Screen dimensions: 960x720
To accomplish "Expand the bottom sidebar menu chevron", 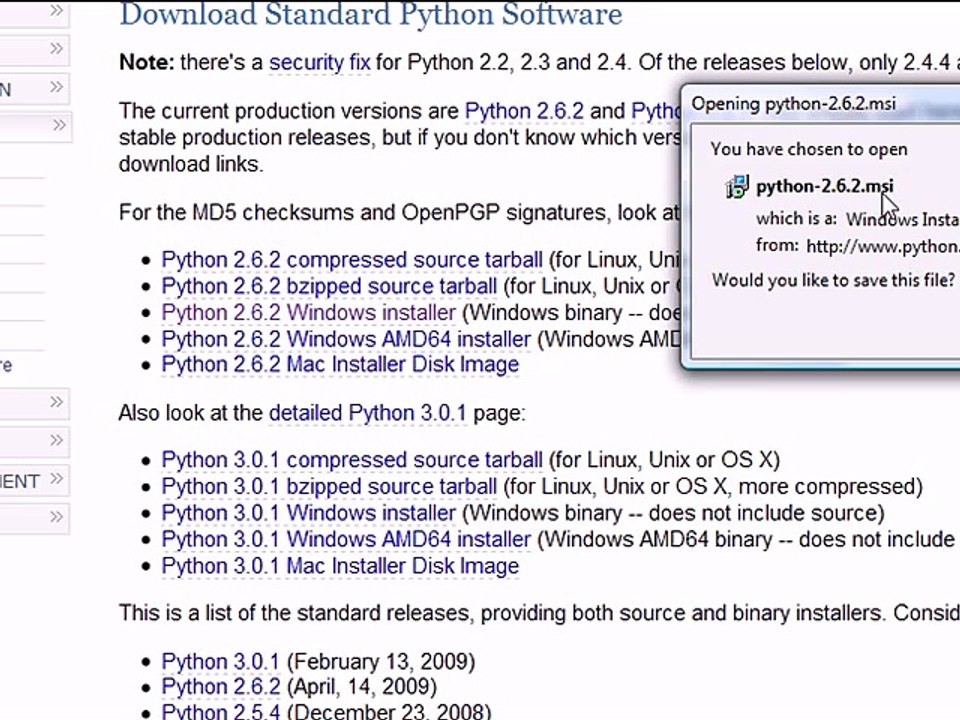I will tap(56, 517).
